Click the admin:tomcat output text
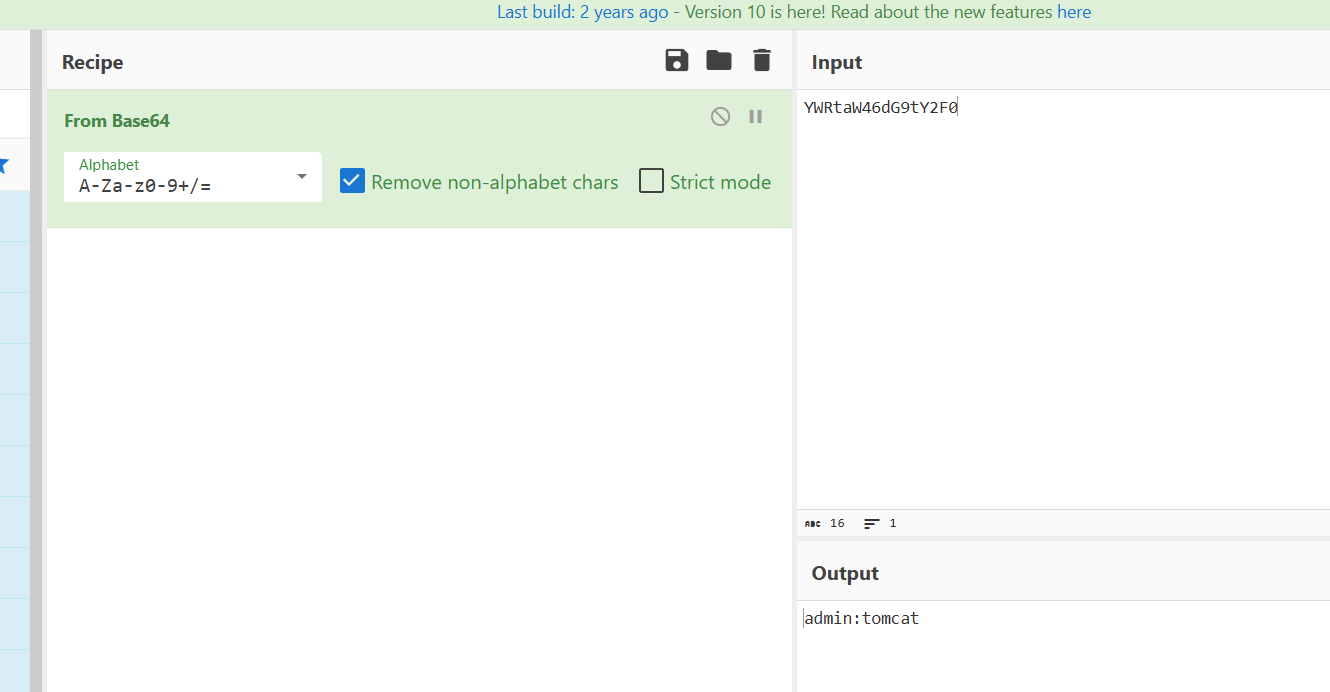 pos(862,619)
